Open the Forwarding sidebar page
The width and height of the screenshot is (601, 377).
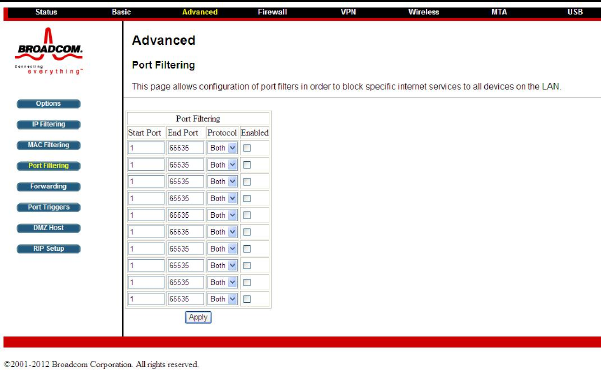49,187
